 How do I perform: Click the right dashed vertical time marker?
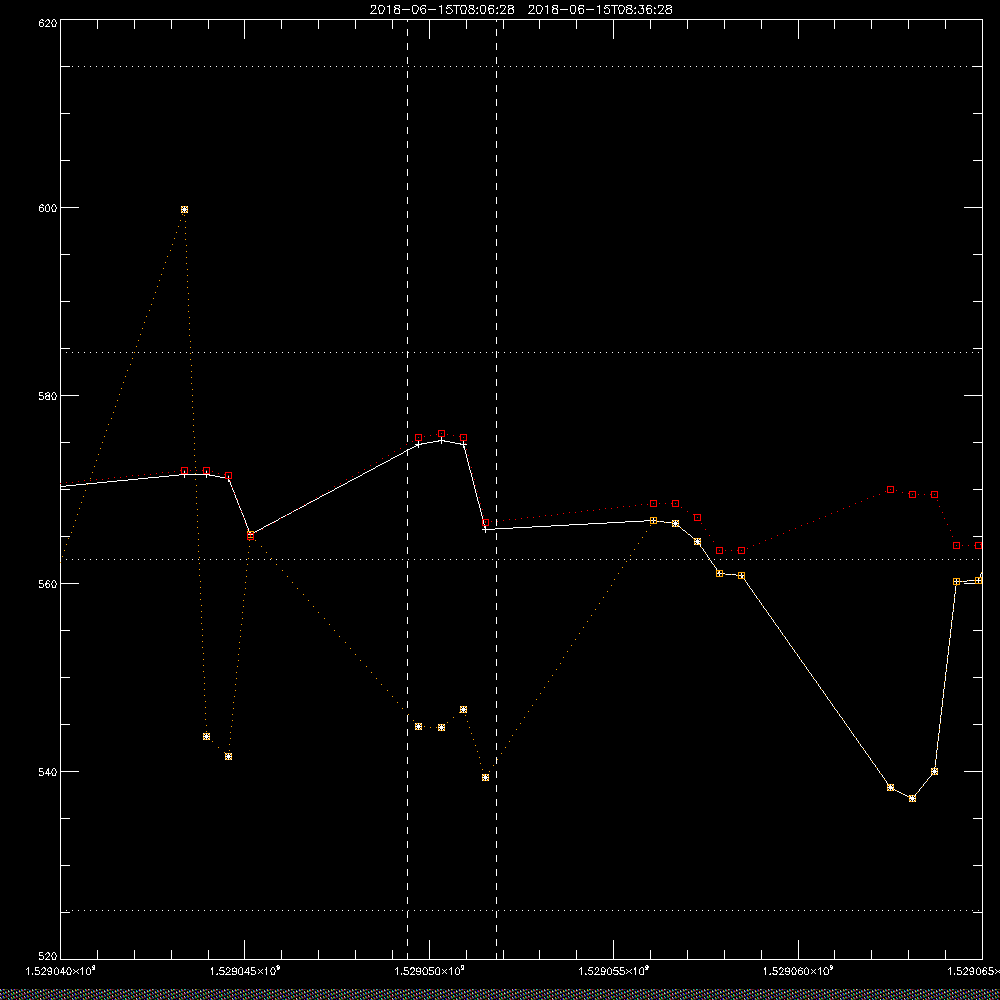[x=496, y=489]
